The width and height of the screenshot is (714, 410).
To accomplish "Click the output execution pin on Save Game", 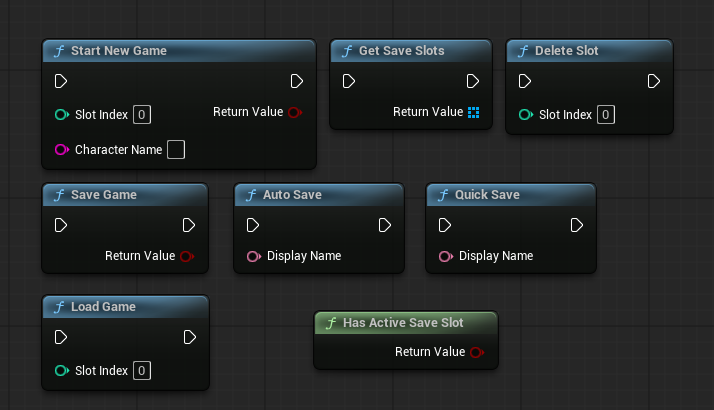I will pyautogui.click(x=189, y=226).
